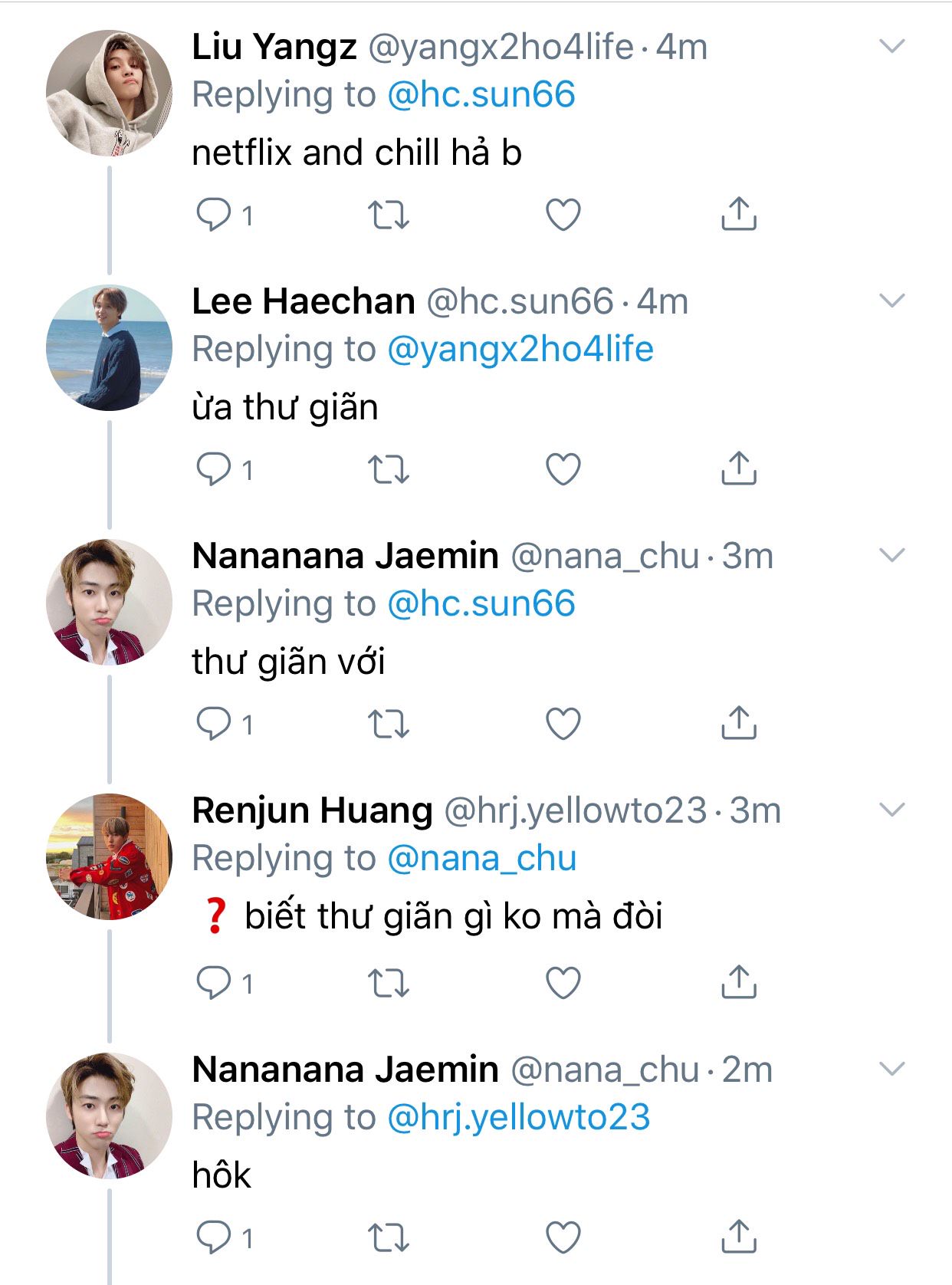952x1285 pixels.
Task: Like Liu Yangz's tweet
Action: (563, 215)
